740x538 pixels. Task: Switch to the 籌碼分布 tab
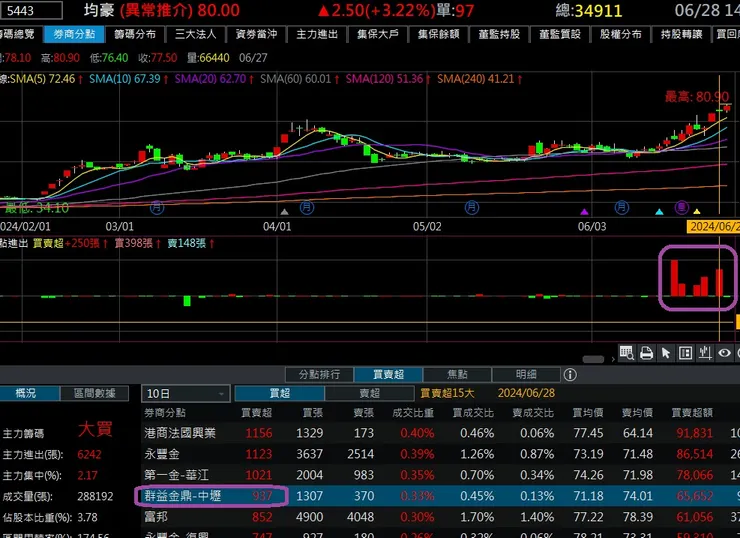135,34
